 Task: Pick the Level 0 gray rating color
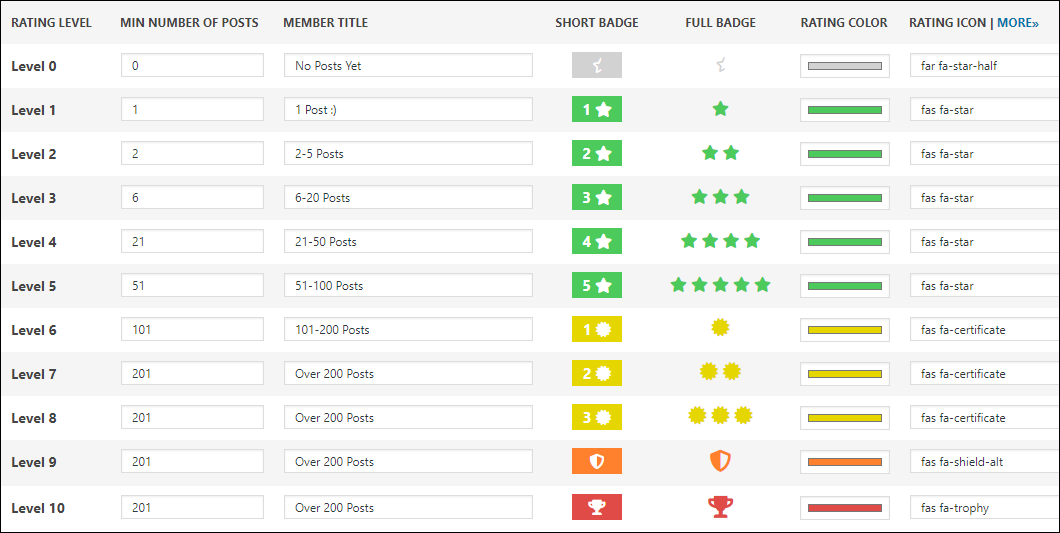(845, 66)
